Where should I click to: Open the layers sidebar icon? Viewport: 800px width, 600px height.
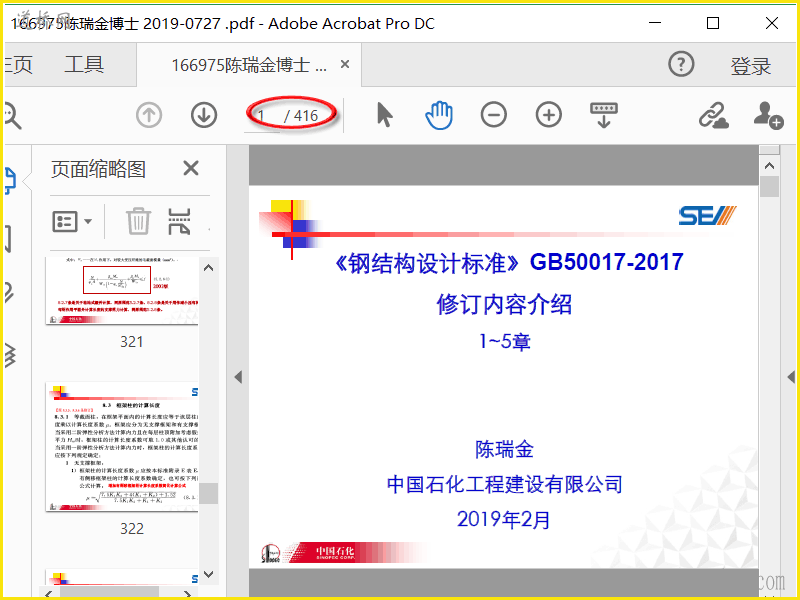[x=10, y=355]
